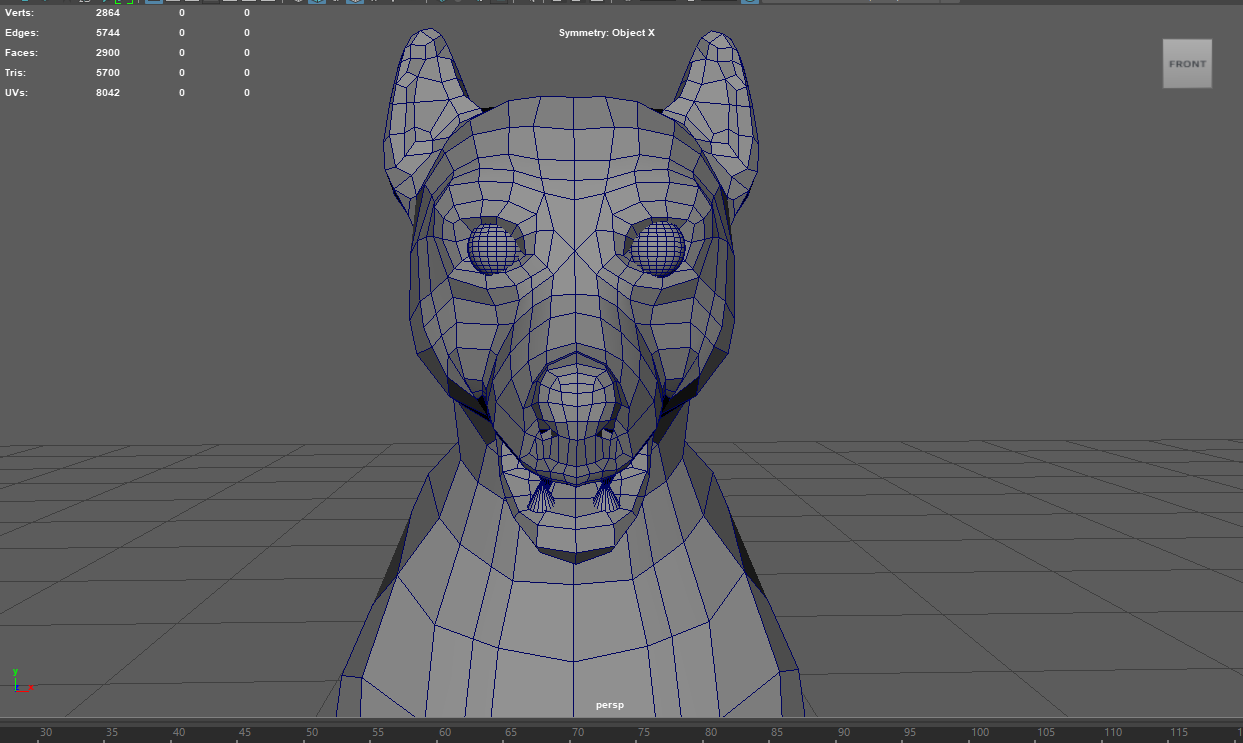Jump to frame 35 on the time slider
This screenshot has height=743, width=1243.
112,733
